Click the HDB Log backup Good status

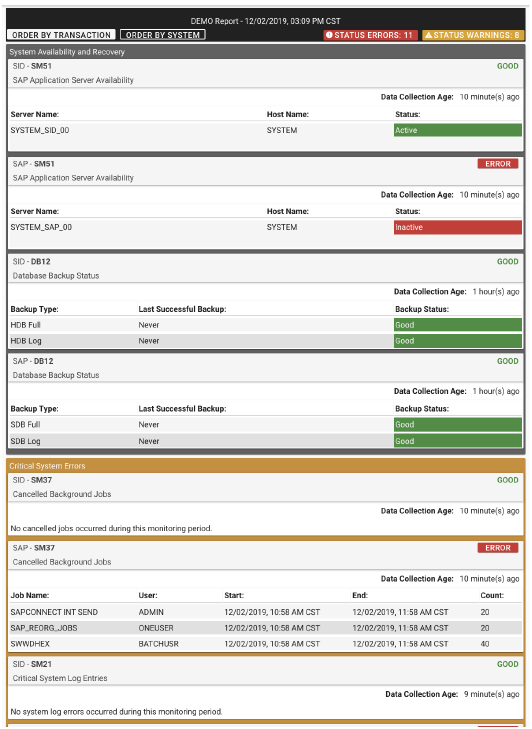tap(458, 341)
